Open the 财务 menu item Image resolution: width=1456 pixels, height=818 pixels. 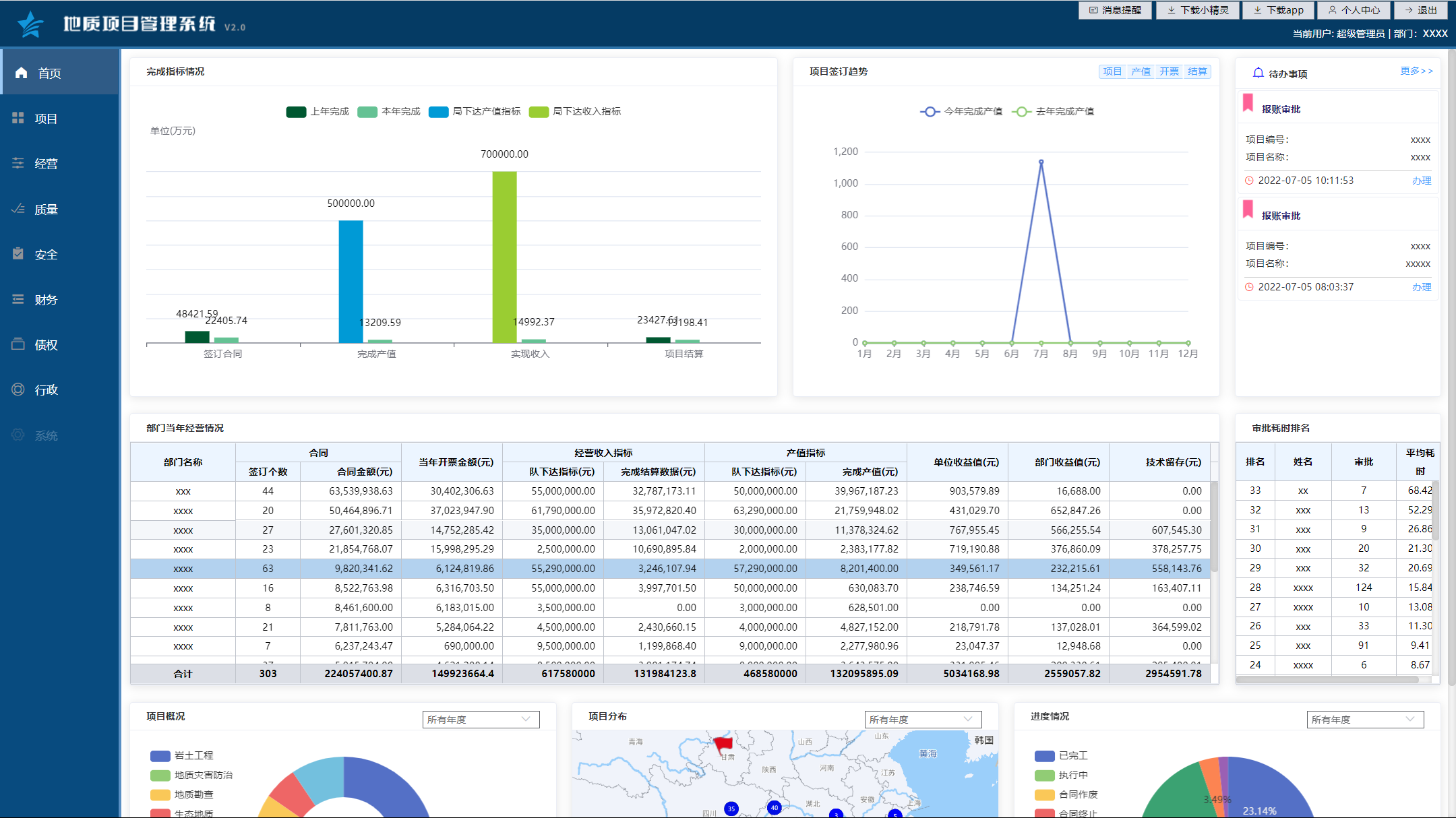click(x=60, y=299)
